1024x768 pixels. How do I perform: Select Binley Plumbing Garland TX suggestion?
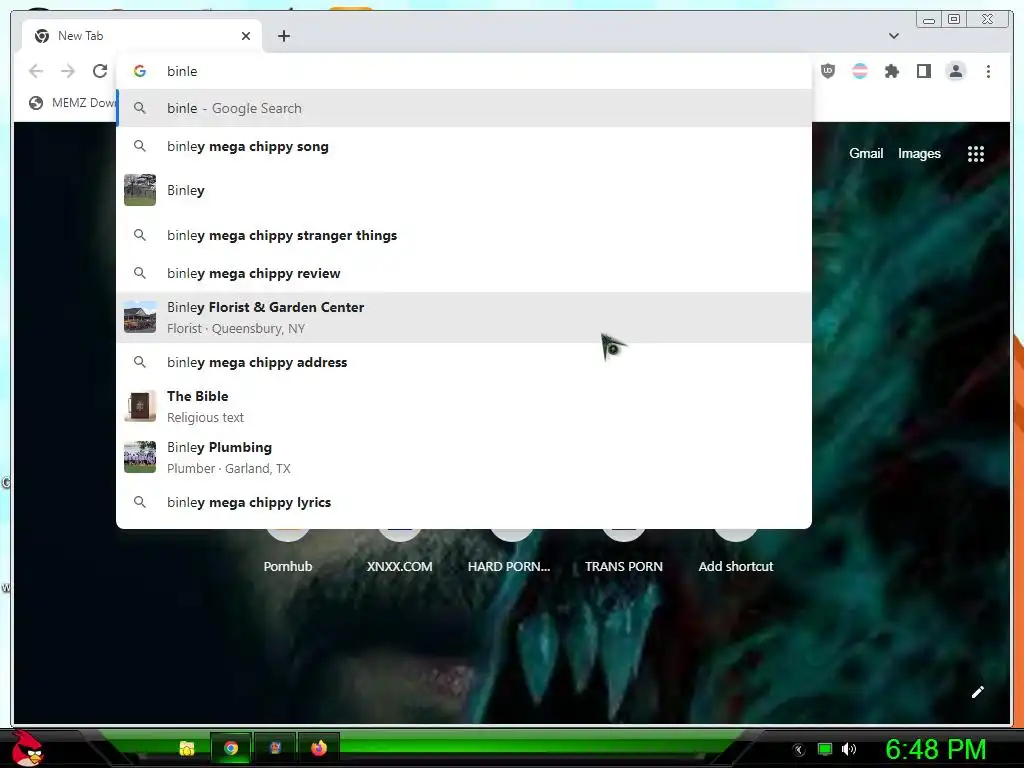(x=464, y=457)
